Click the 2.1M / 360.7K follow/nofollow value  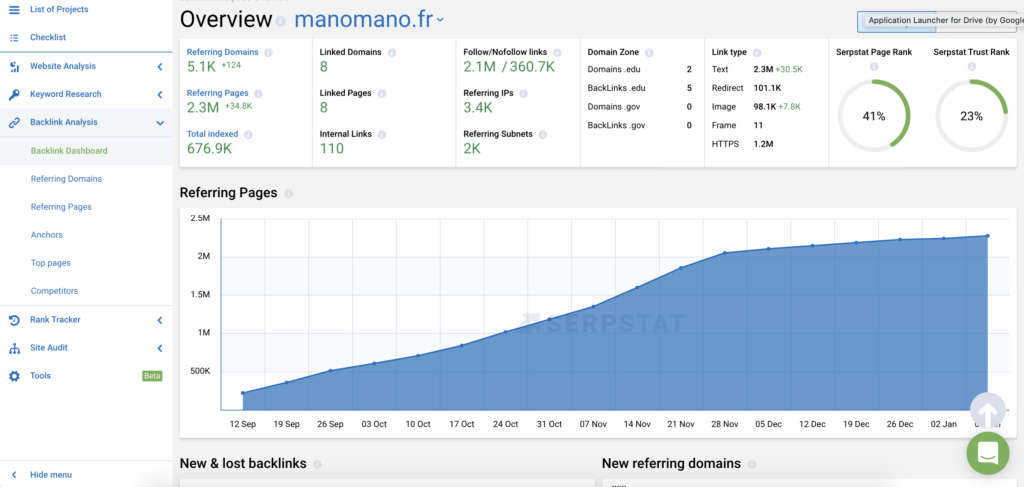pyautogui.click(x=509, y=67)
